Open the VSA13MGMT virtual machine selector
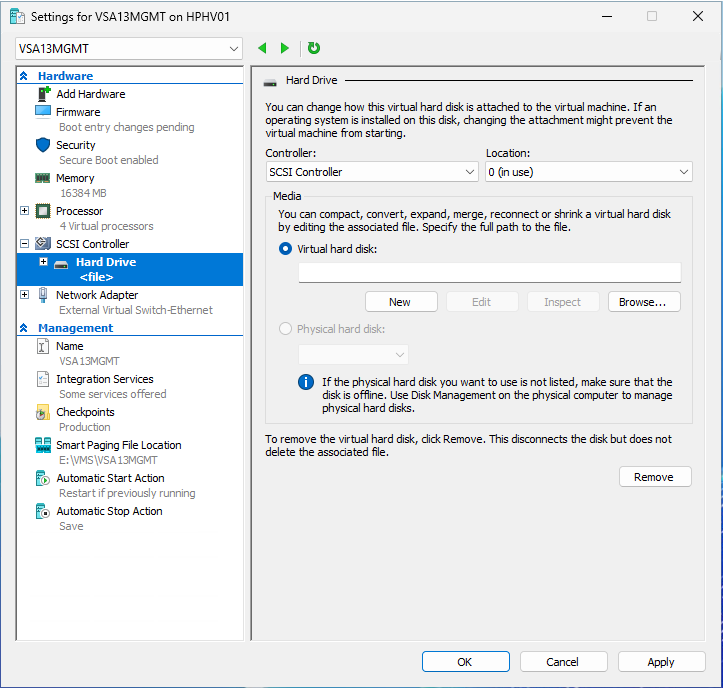Viewport: 723px width, 688px height. point(129,48)
